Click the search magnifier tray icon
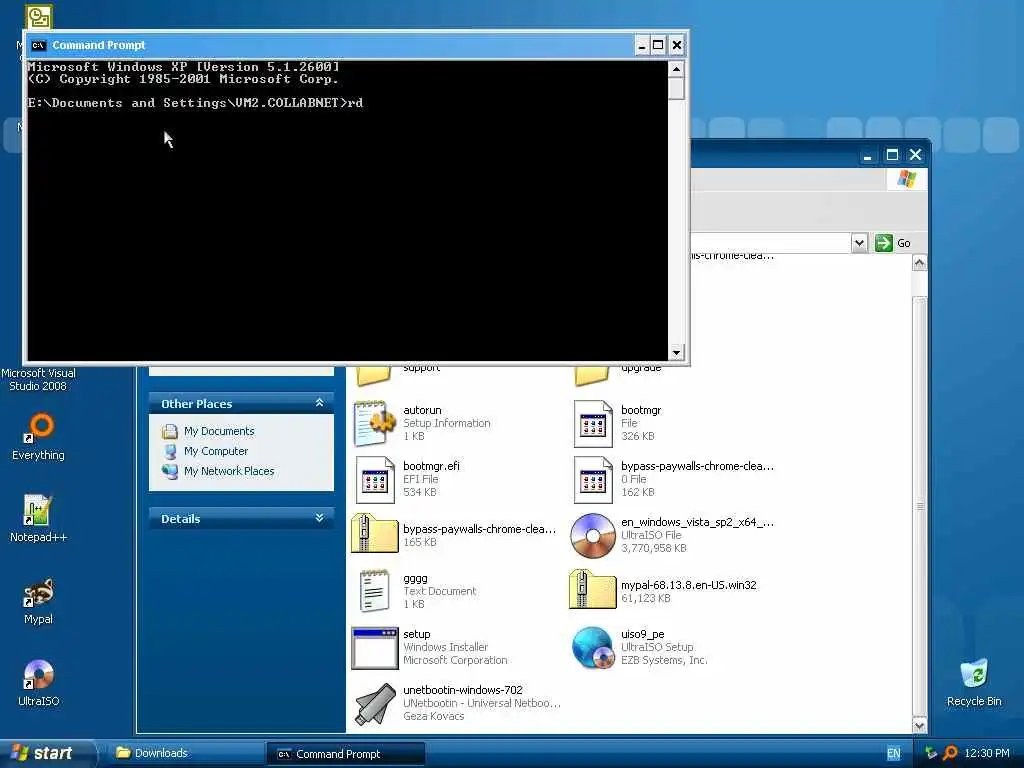 tap(951, 753)
